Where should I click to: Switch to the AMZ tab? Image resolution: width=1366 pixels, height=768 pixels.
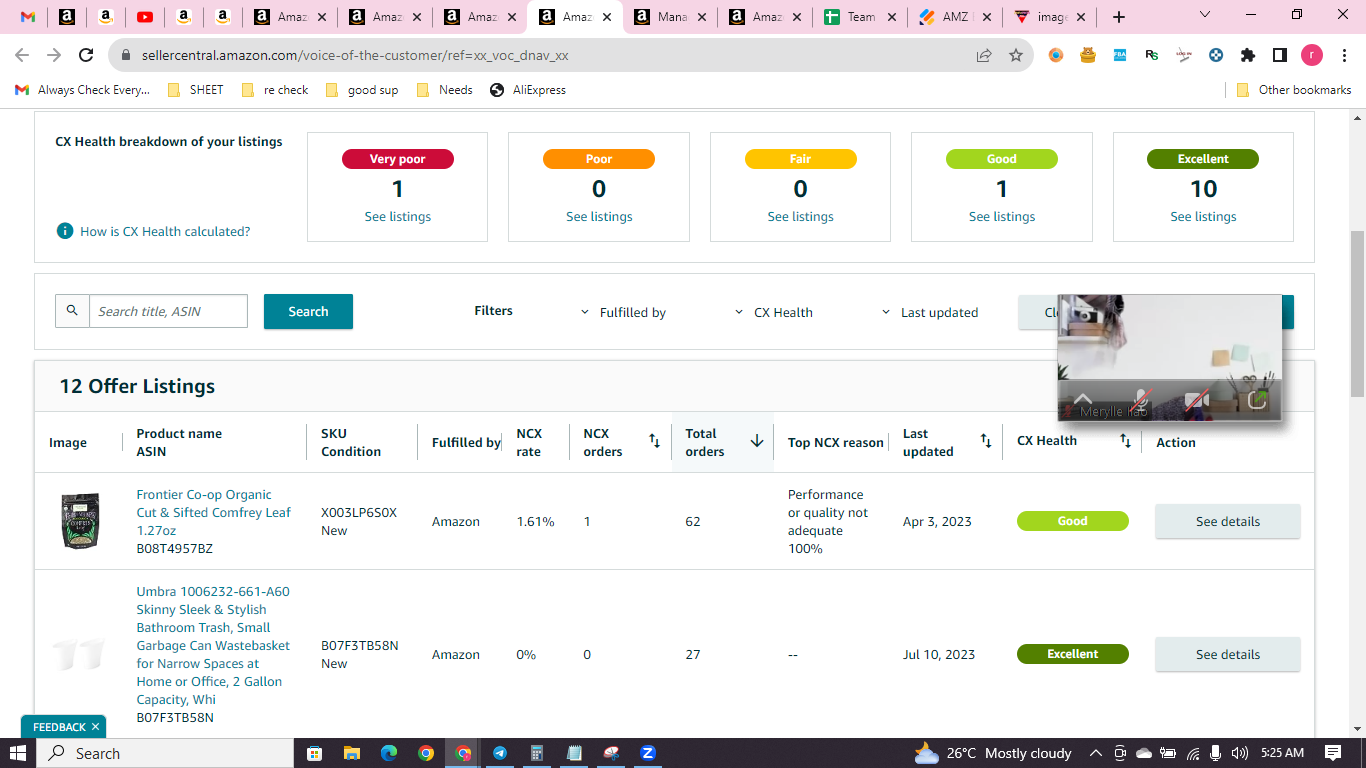coord(955,17)
